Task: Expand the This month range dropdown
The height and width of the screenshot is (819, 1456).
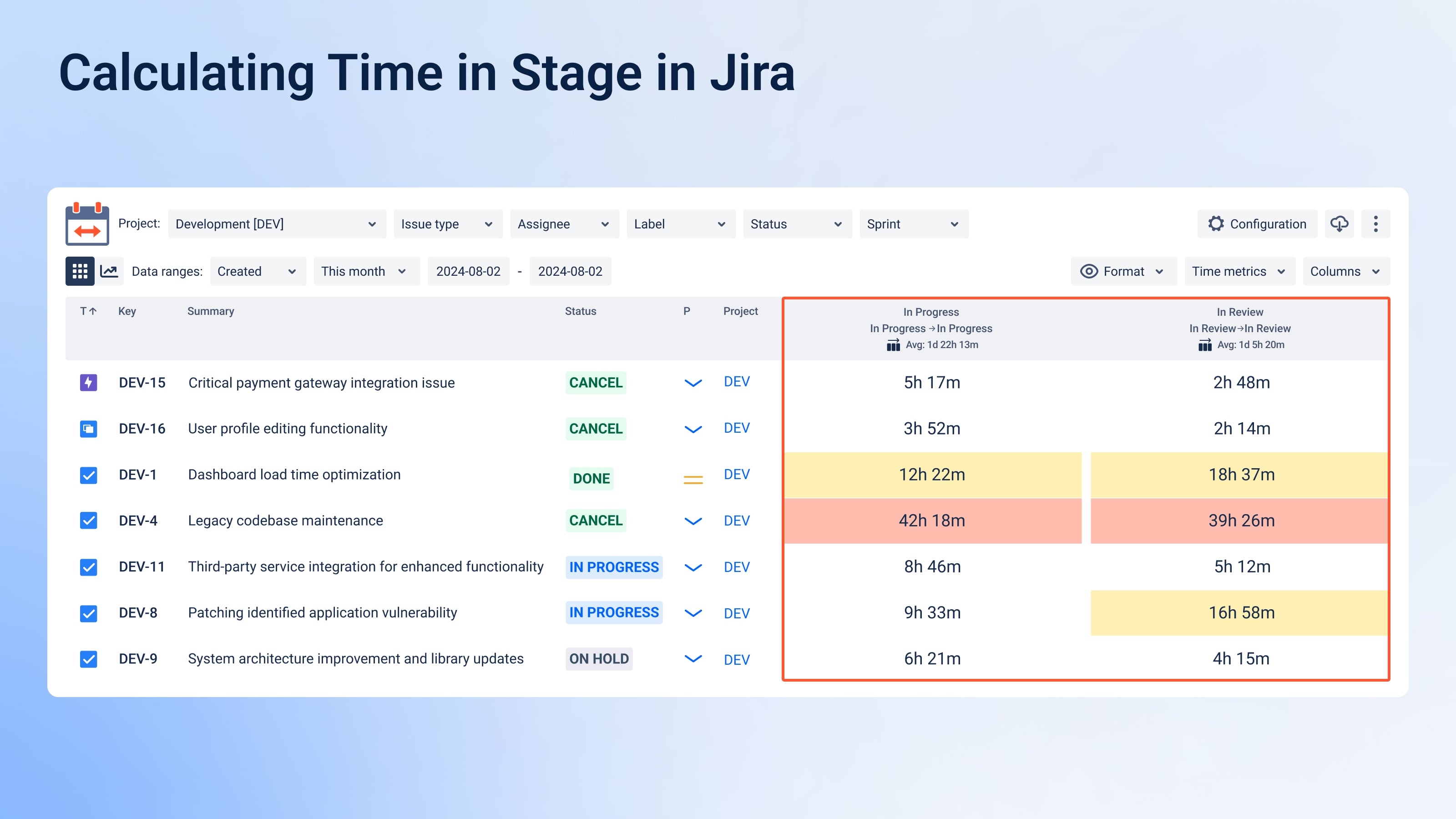Action: (367, 271)
